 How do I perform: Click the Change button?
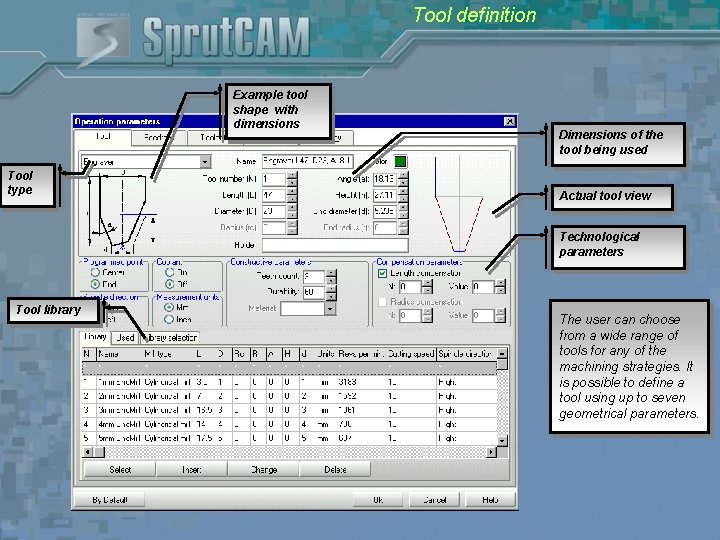tap(264, 470)
